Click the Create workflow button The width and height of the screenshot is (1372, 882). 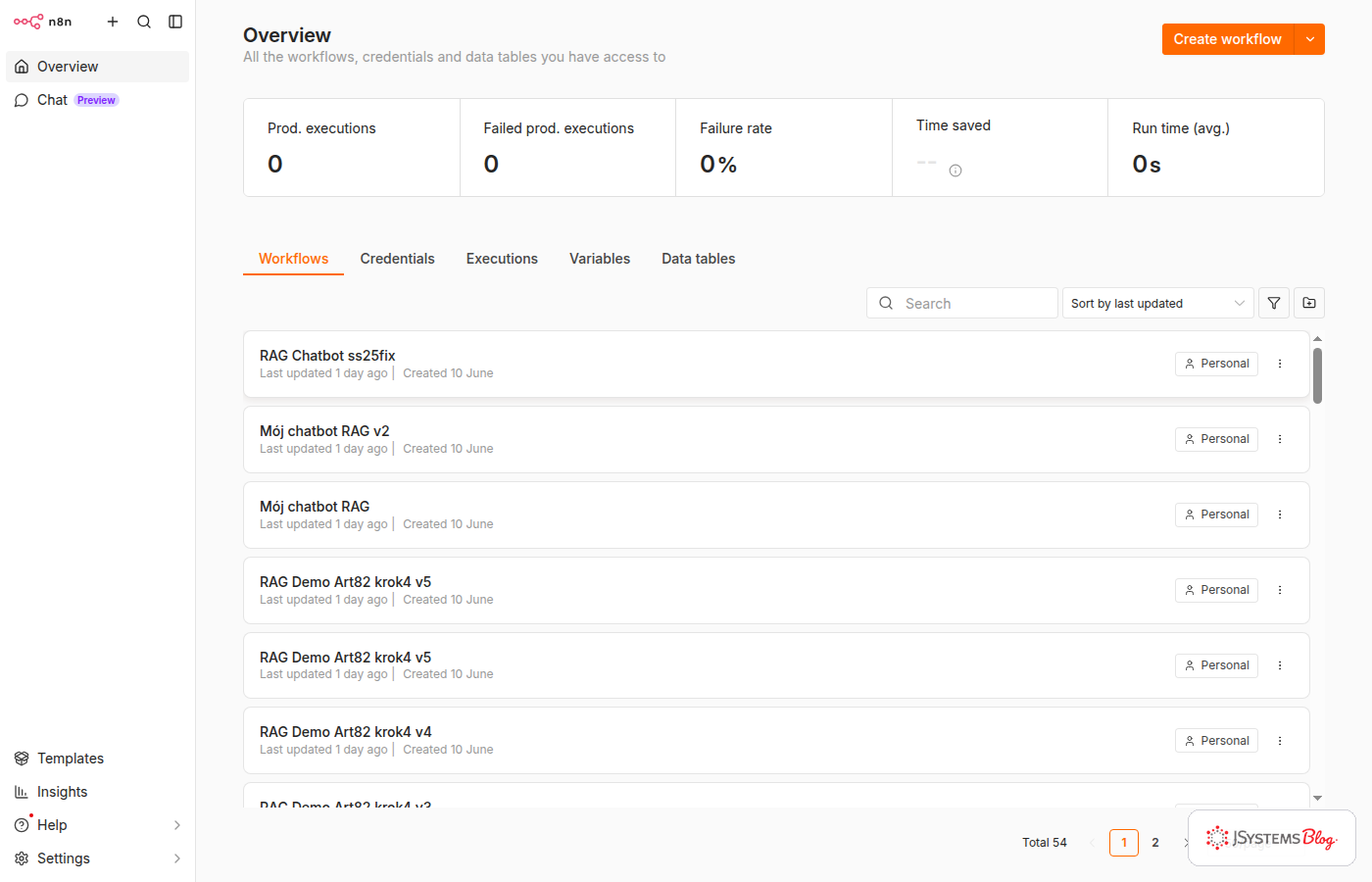click(x=1228, y=39)
